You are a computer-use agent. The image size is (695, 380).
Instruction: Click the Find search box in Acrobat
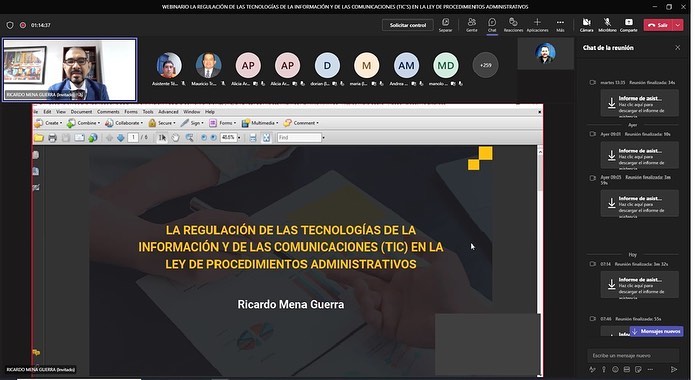(299, 138)
